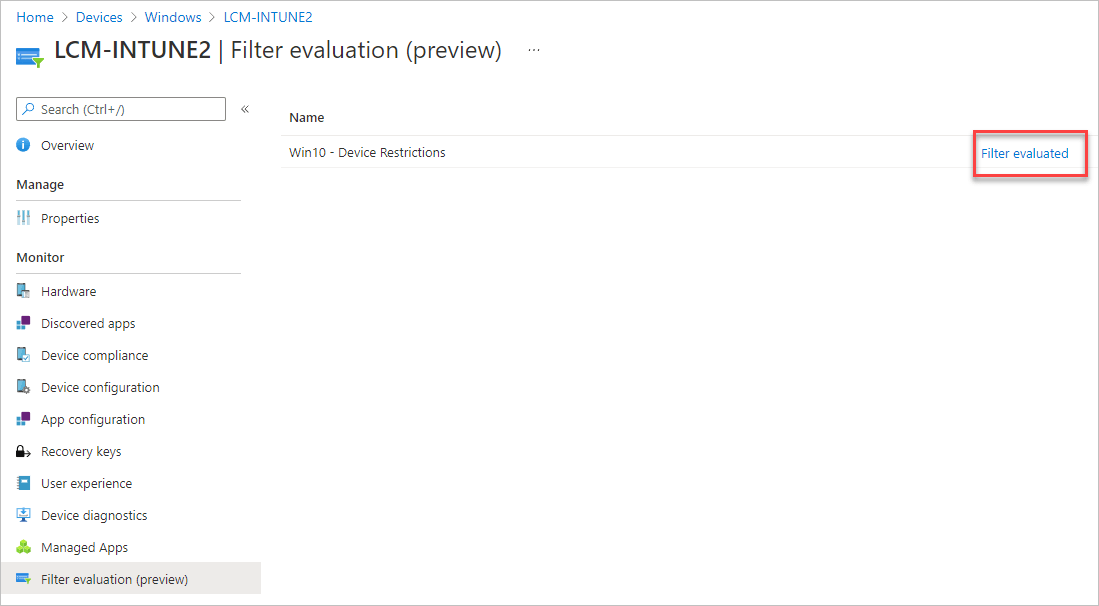Viewport: 1099px width, 606px height.
Task: Click the App configuration icon
Action: pyautogui.click(x=23, y=419)
